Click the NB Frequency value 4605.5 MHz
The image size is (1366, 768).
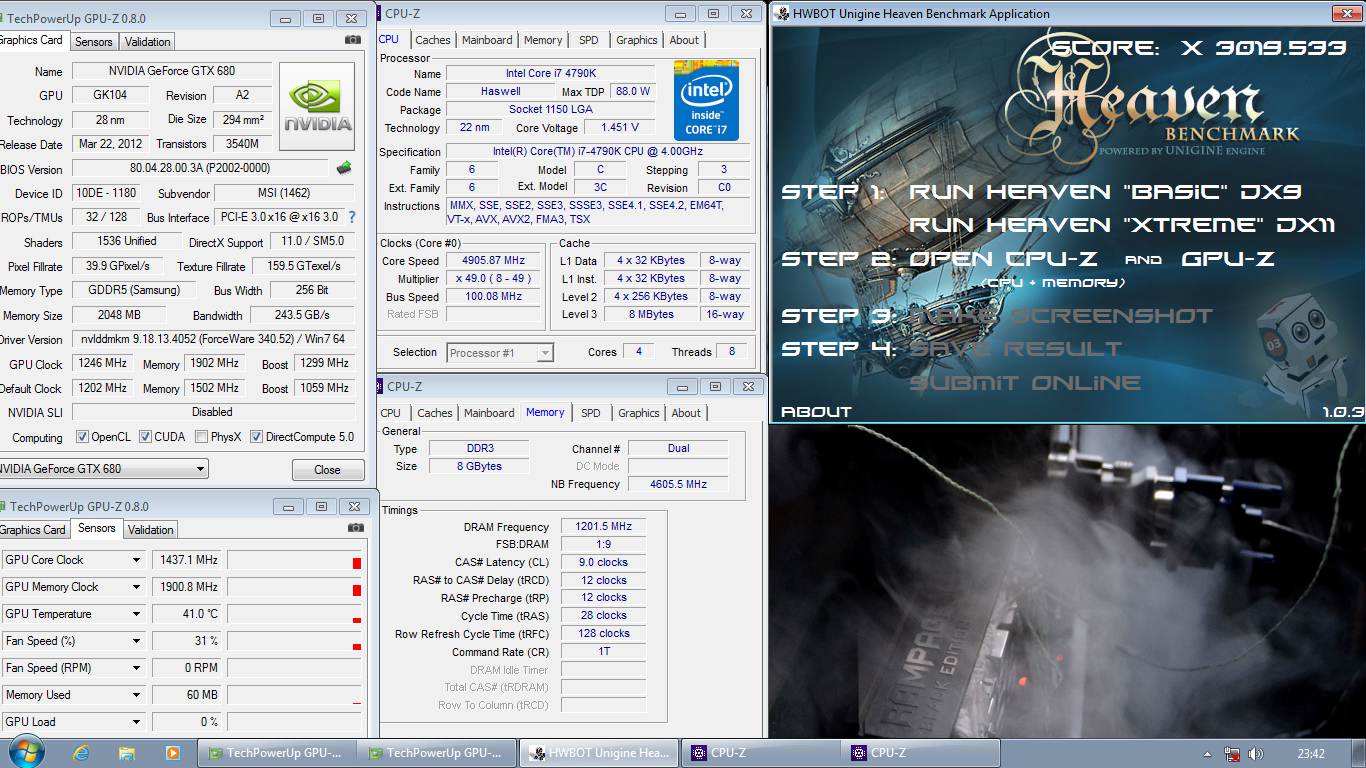678,484
